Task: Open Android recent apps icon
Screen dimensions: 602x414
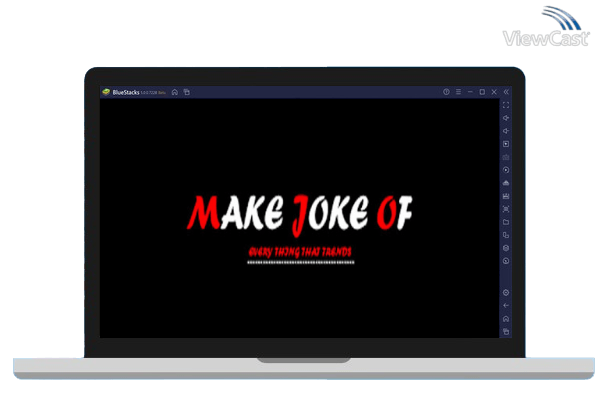Action: tap(506, 331)
